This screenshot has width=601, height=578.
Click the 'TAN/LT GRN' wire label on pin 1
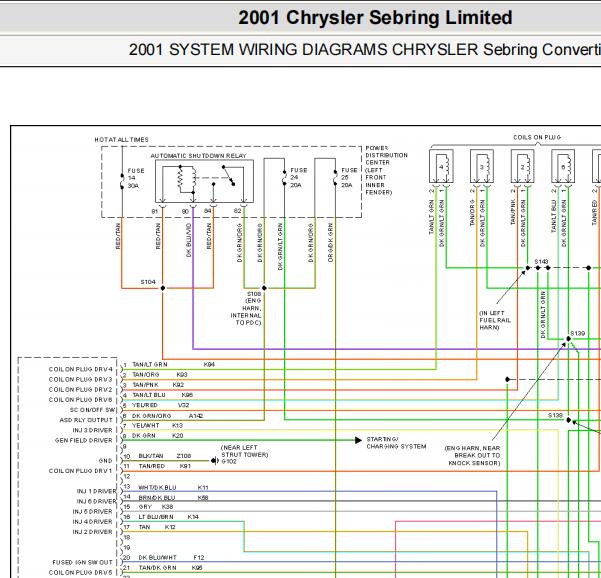[150, 364]
